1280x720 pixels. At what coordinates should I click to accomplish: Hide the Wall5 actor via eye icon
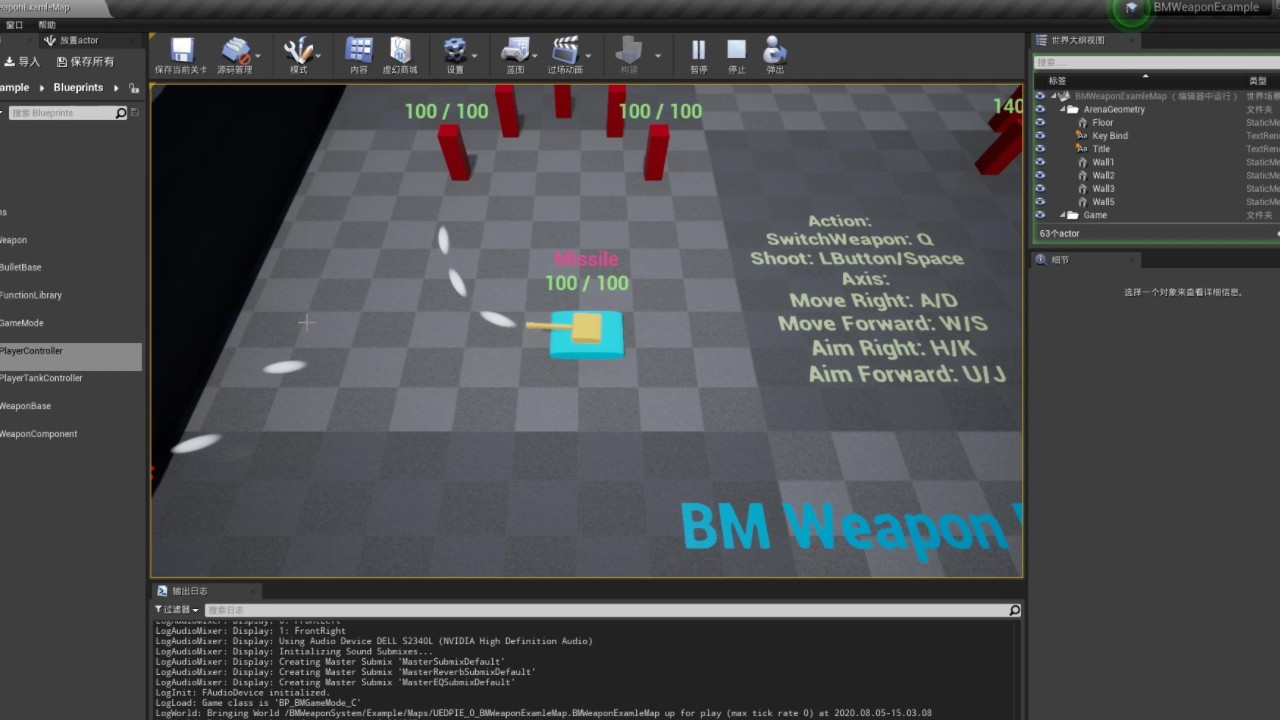(x=1040, y=202)
